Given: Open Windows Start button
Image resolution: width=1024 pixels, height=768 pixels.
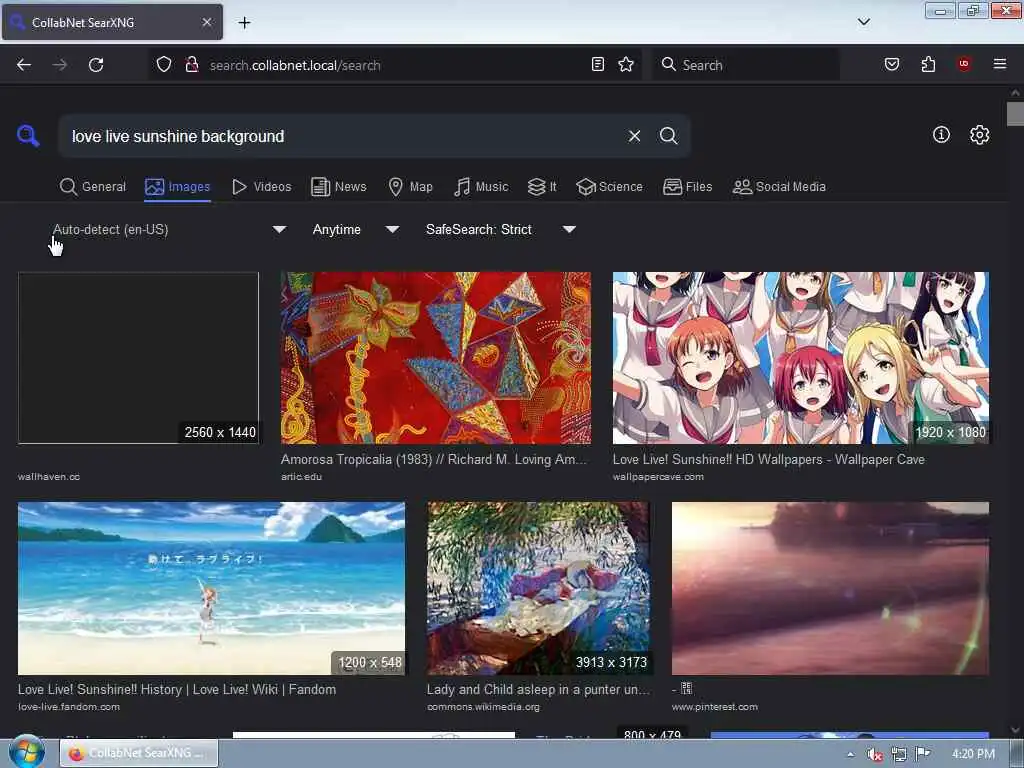Looking at the screenshot, I should click(x=27, y=752).
